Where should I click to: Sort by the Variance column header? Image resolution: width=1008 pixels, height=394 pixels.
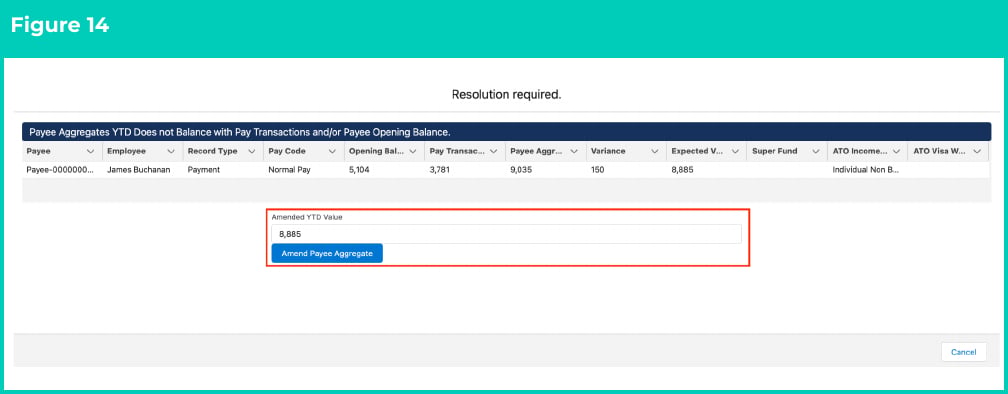click(608, 152)
